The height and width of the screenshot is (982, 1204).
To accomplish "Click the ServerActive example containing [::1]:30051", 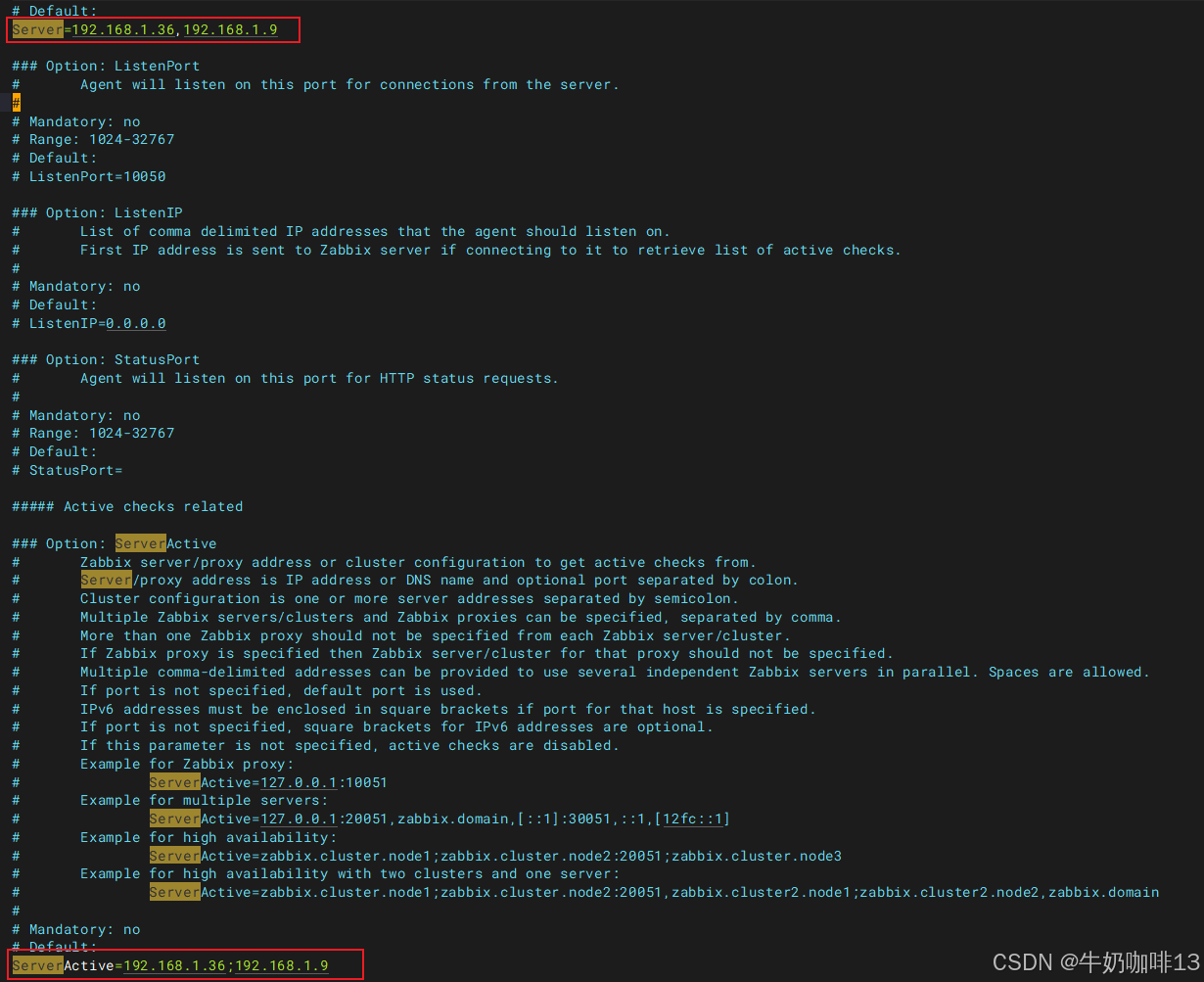I will (x=440, y=819).
